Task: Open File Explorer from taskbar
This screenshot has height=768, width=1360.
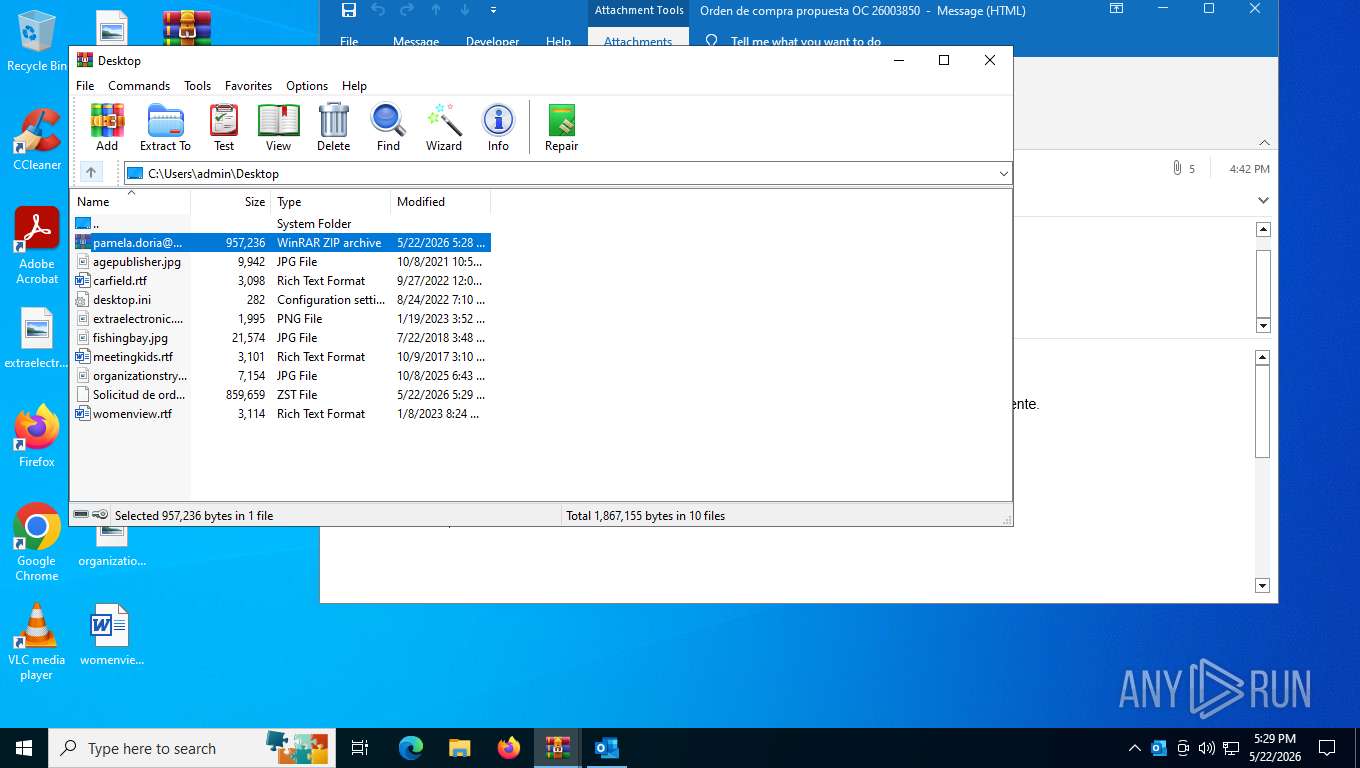Action: click(459, 748)
